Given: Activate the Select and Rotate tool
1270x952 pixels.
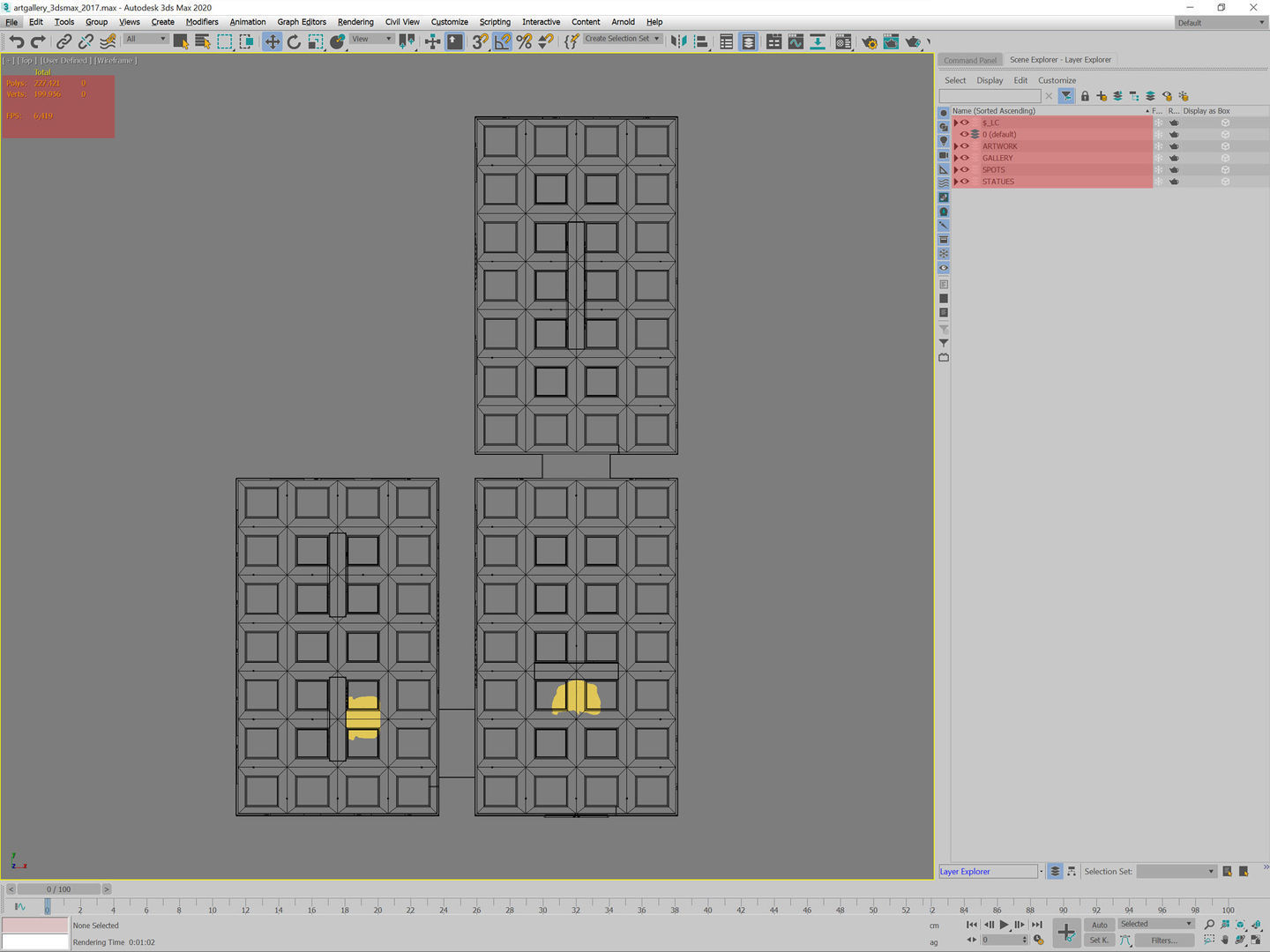Looking at the screenshot, I should click(x=294, y=41).
